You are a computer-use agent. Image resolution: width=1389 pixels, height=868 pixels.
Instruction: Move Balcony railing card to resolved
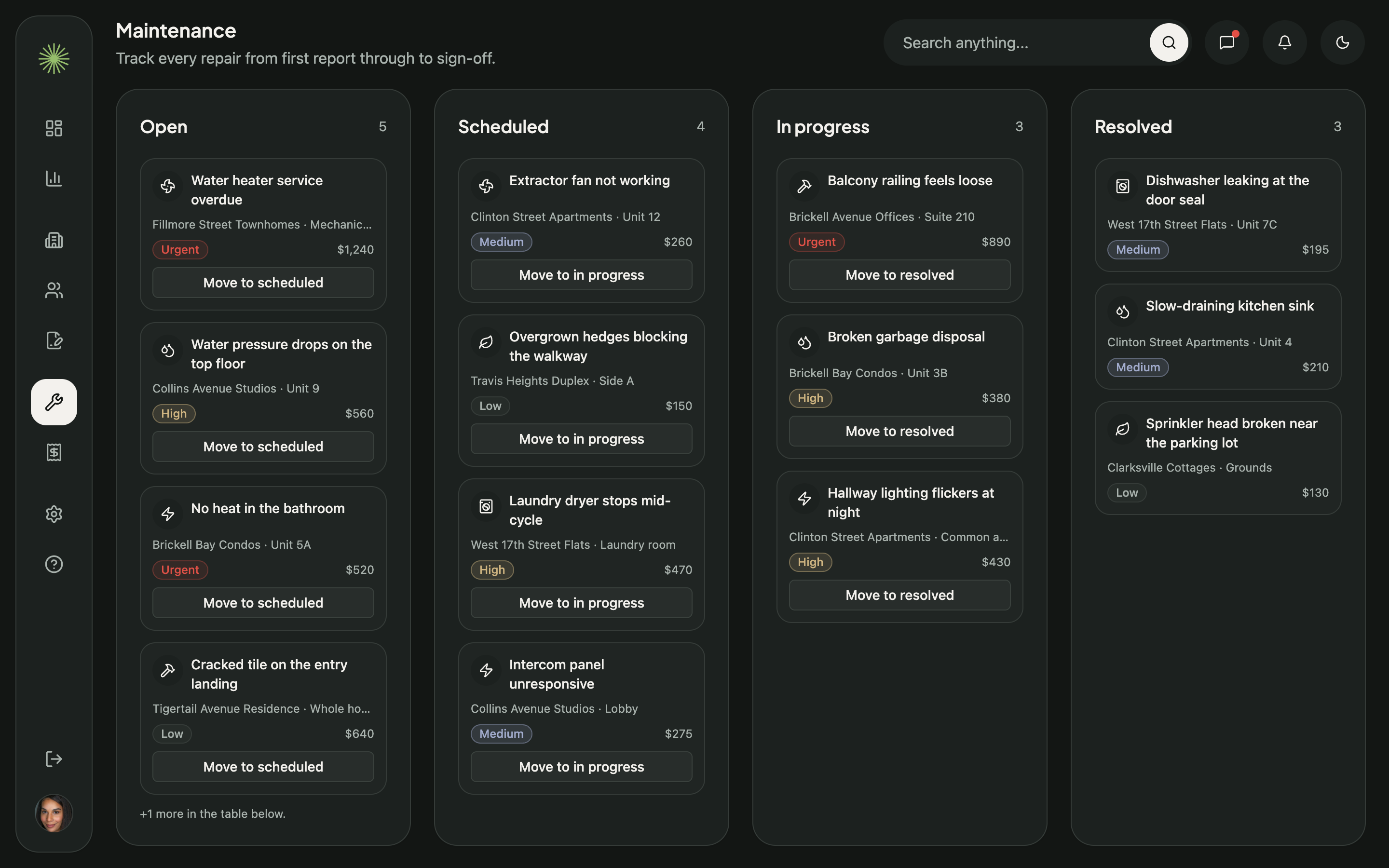click(900, 275)
